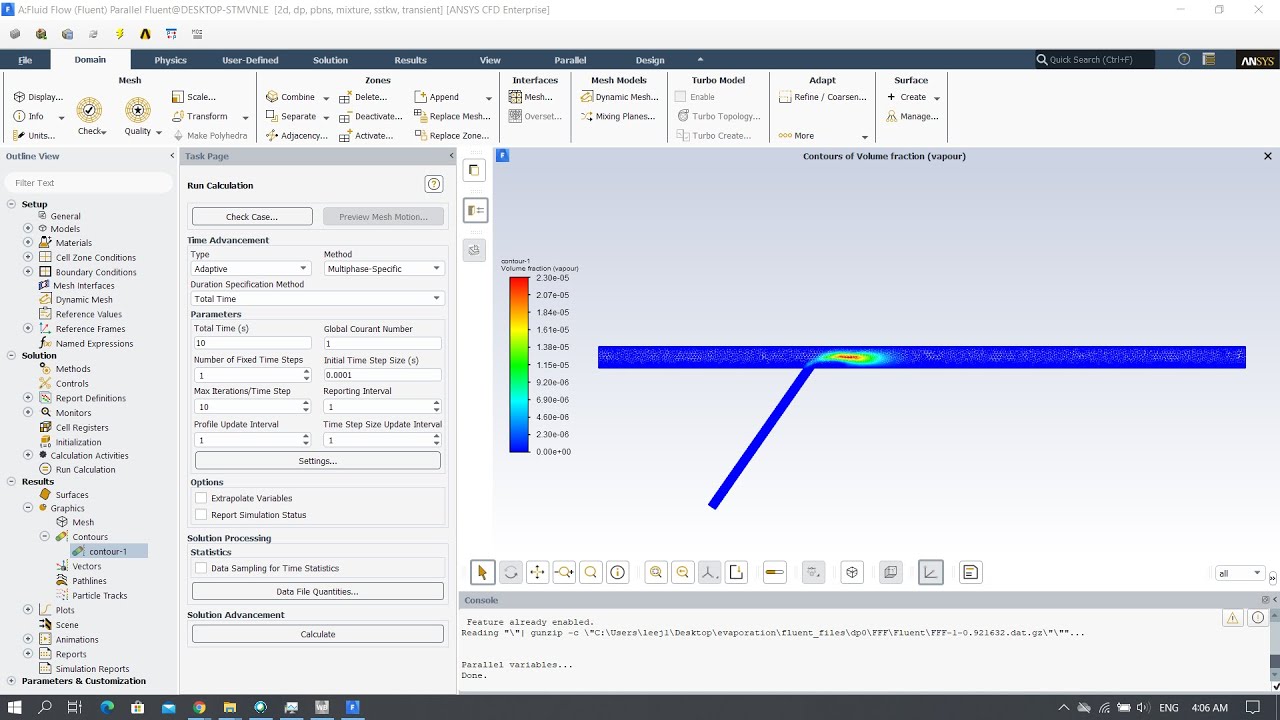Click the headlight/report layout icon
Image resolution: width=1280 pixels, height=720 pixels.
tap(969, 572)
